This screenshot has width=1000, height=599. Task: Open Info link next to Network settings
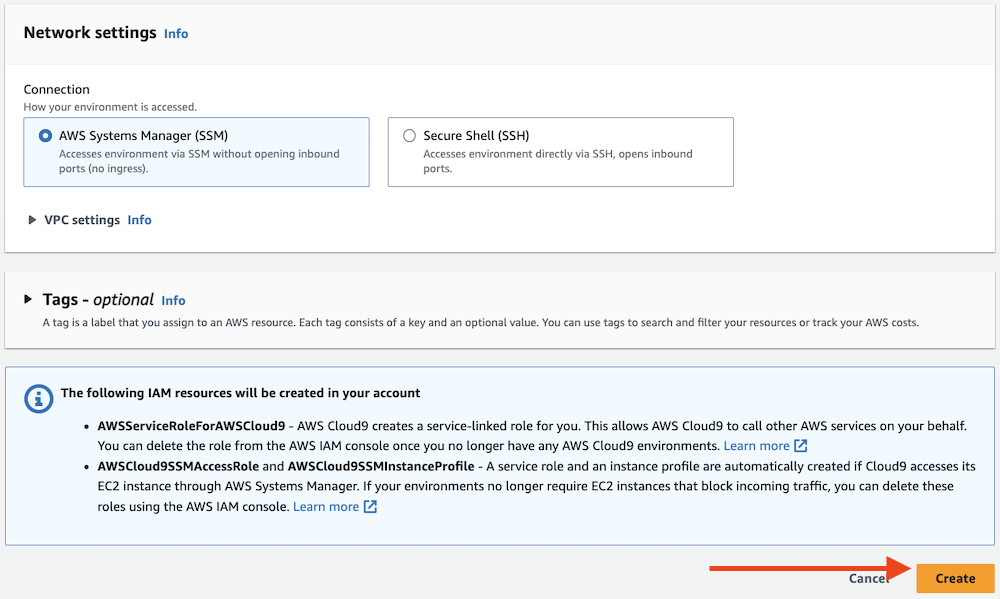[176, 34]
